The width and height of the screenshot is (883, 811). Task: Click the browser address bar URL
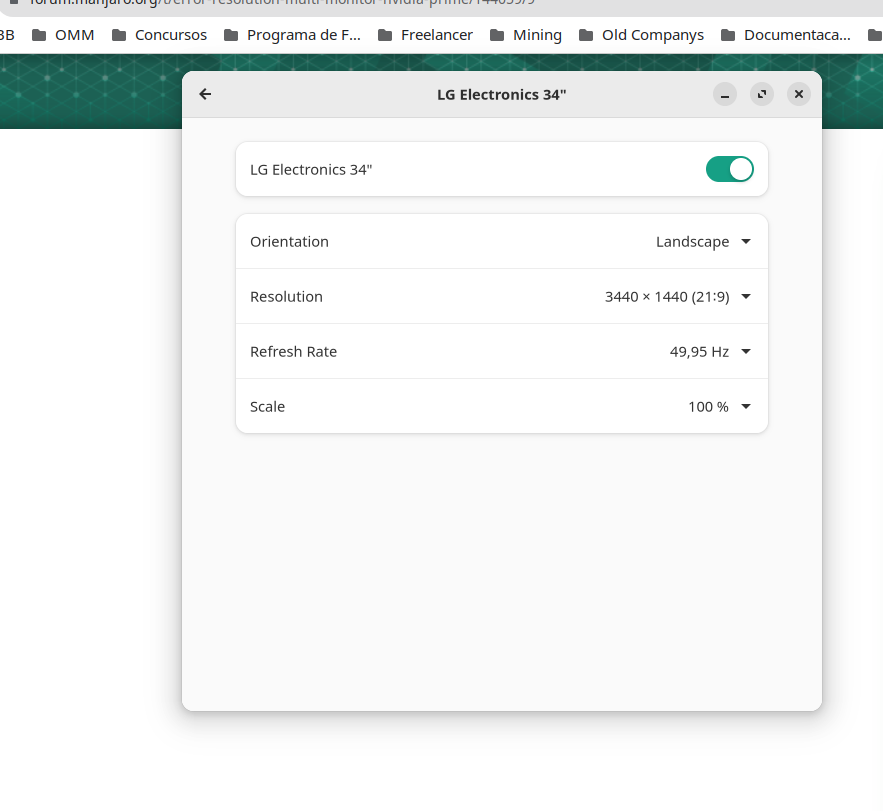(x=282, y=2)
